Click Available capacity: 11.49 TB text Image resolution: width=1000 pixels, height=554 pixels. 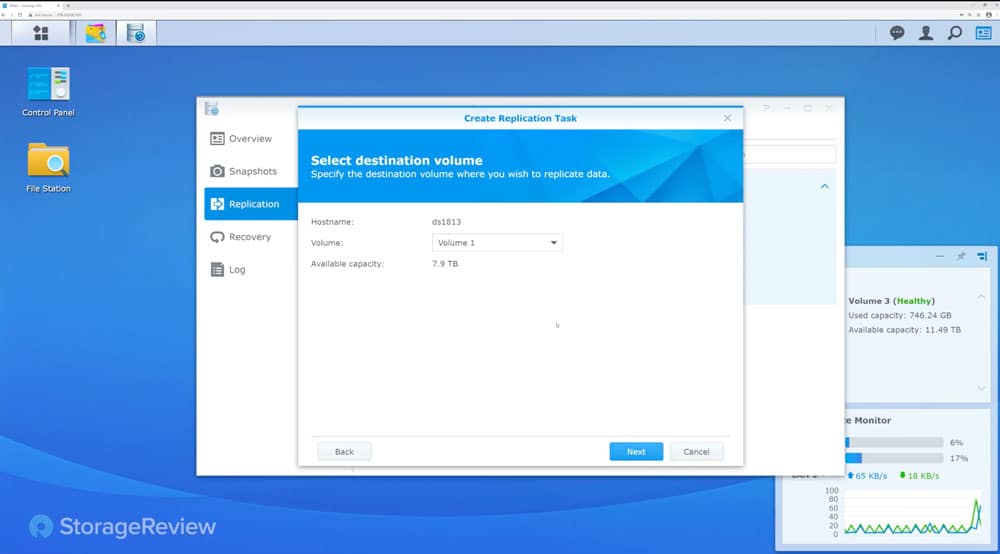coord(904,330)
